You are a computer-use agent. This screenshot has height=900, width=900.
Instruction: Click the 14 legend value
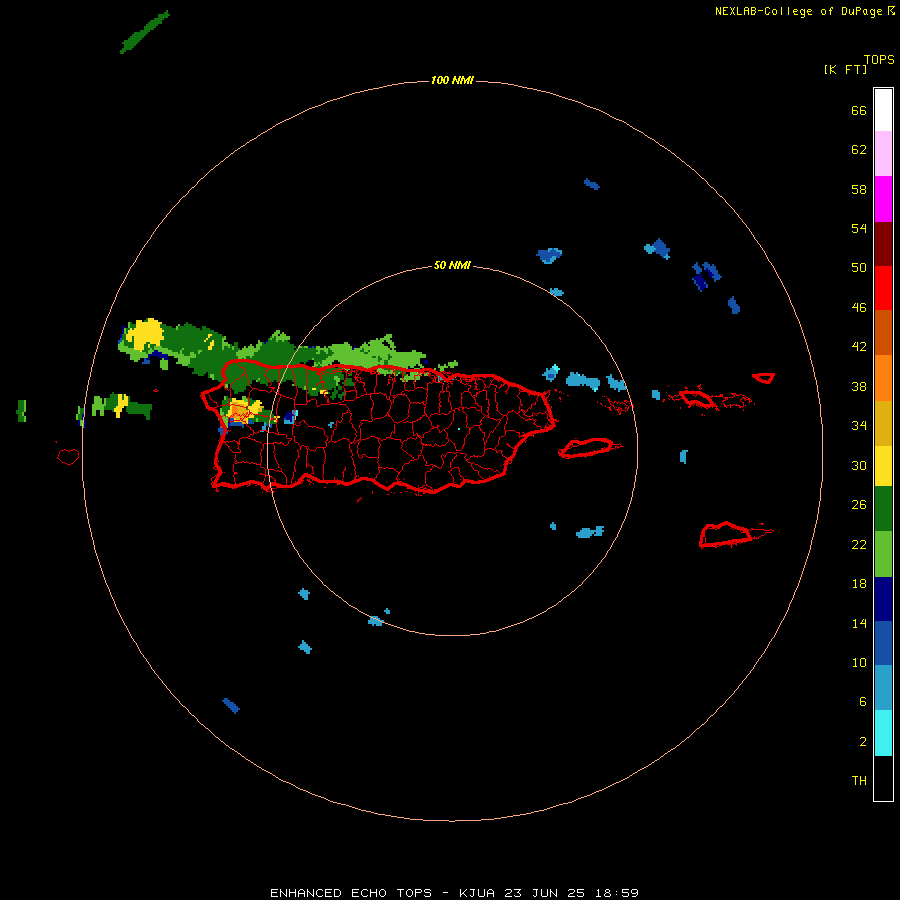pos(859,623)
